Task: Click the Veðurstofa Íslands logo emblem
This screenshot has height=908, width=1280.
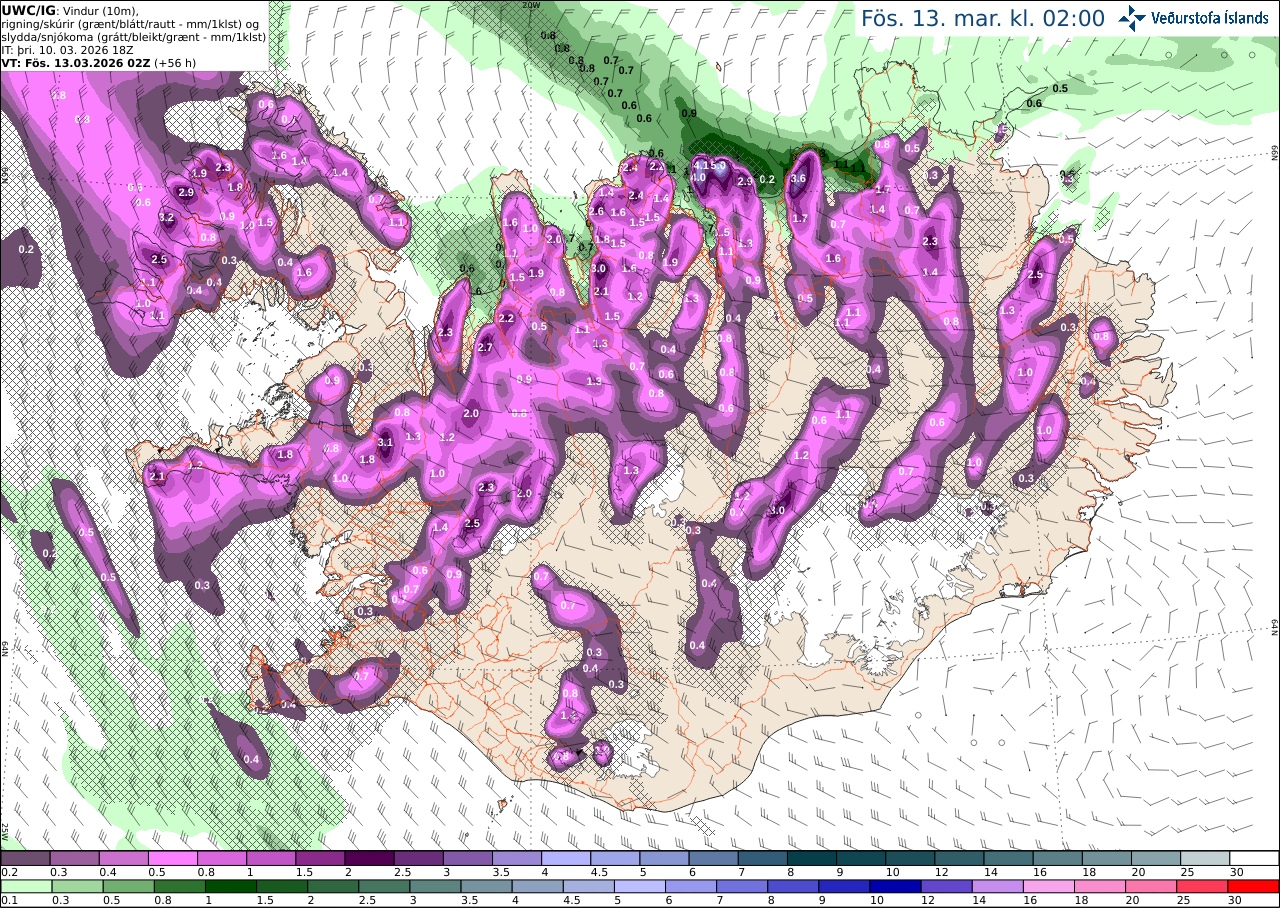Action: pos(1132,17)
